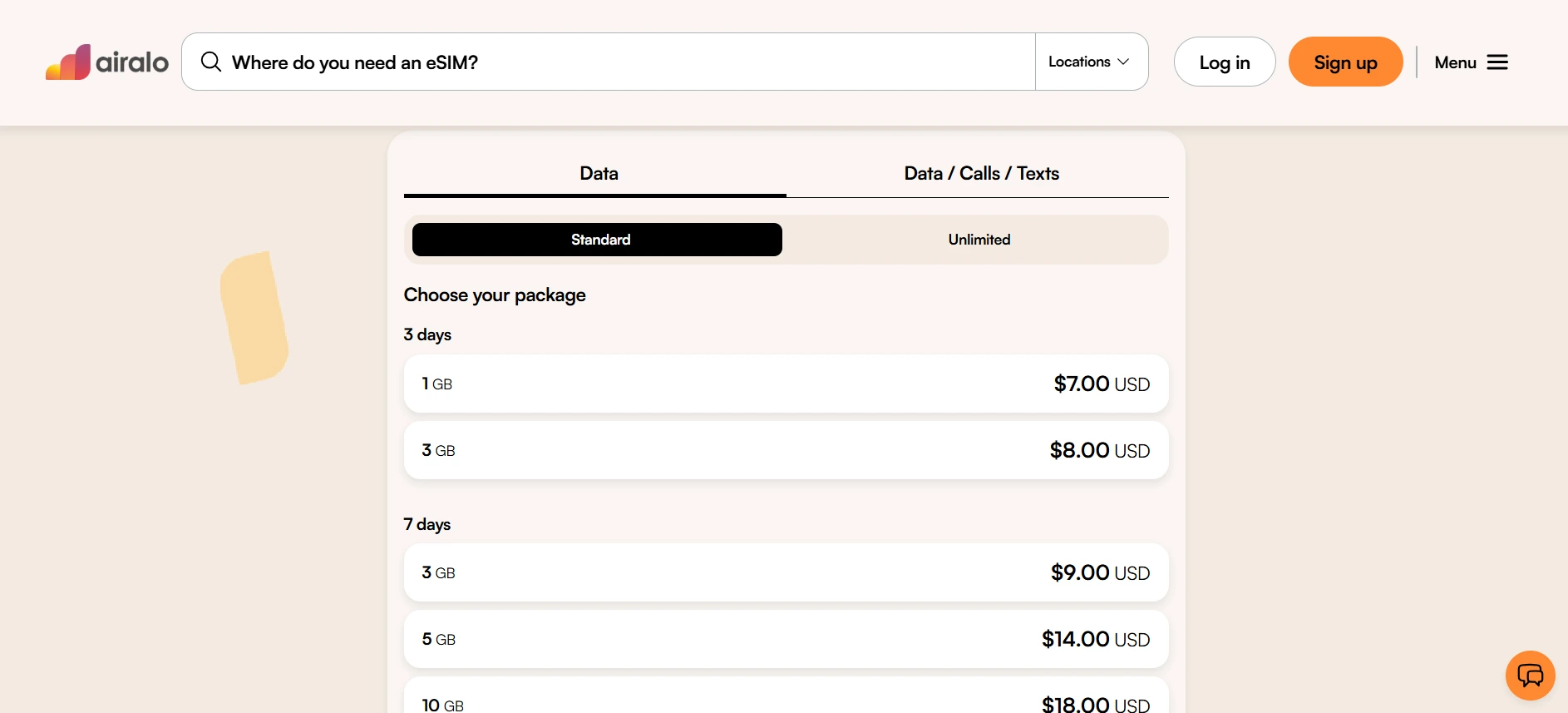
Task: Click the airalo wordmark text
Action: [132, 62]
